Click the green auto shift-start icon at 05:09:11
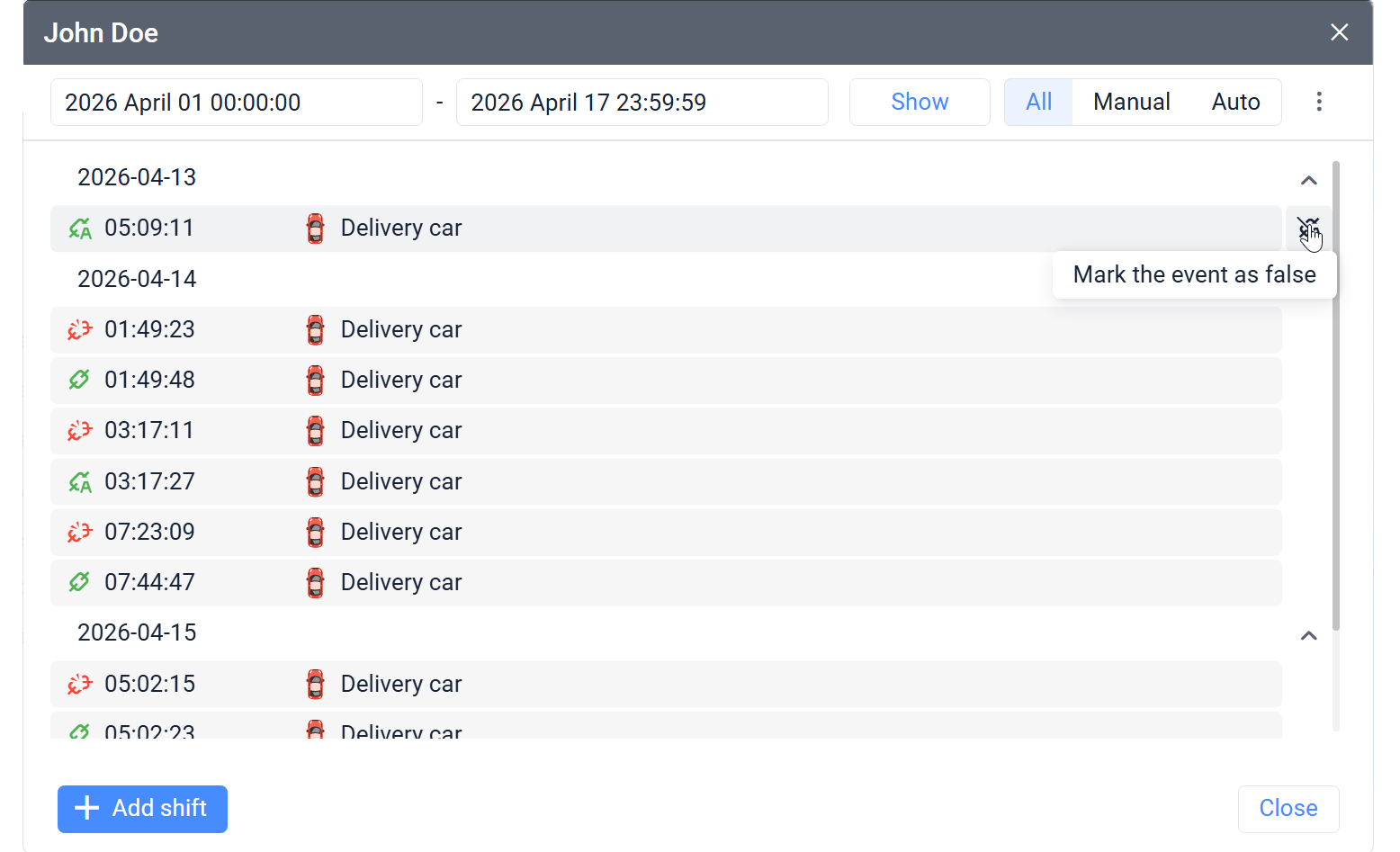The image size is (1400, 852). 80,228
